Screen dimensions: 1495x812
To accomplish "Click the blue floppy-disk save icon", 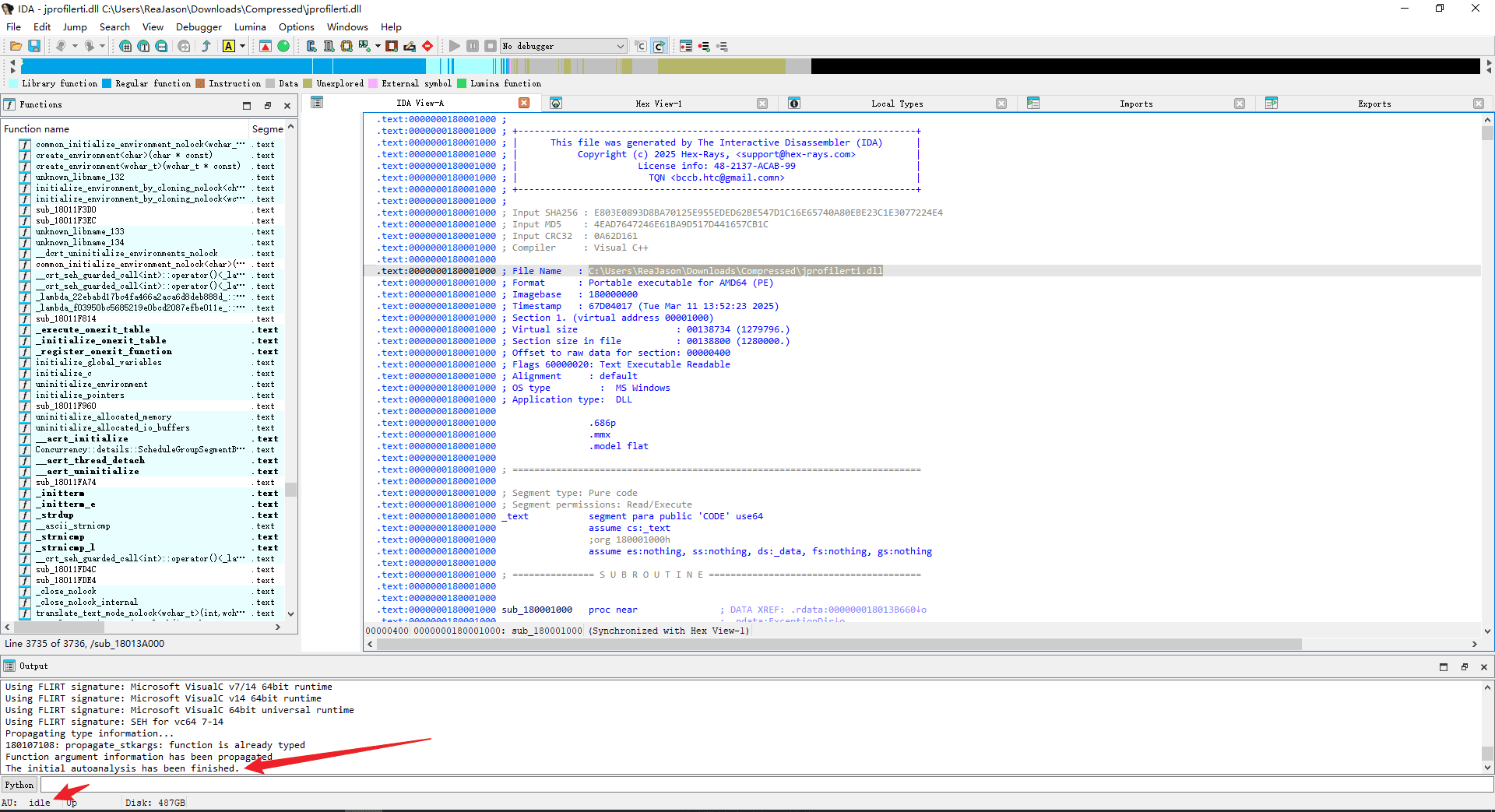I will coord(34,46).
